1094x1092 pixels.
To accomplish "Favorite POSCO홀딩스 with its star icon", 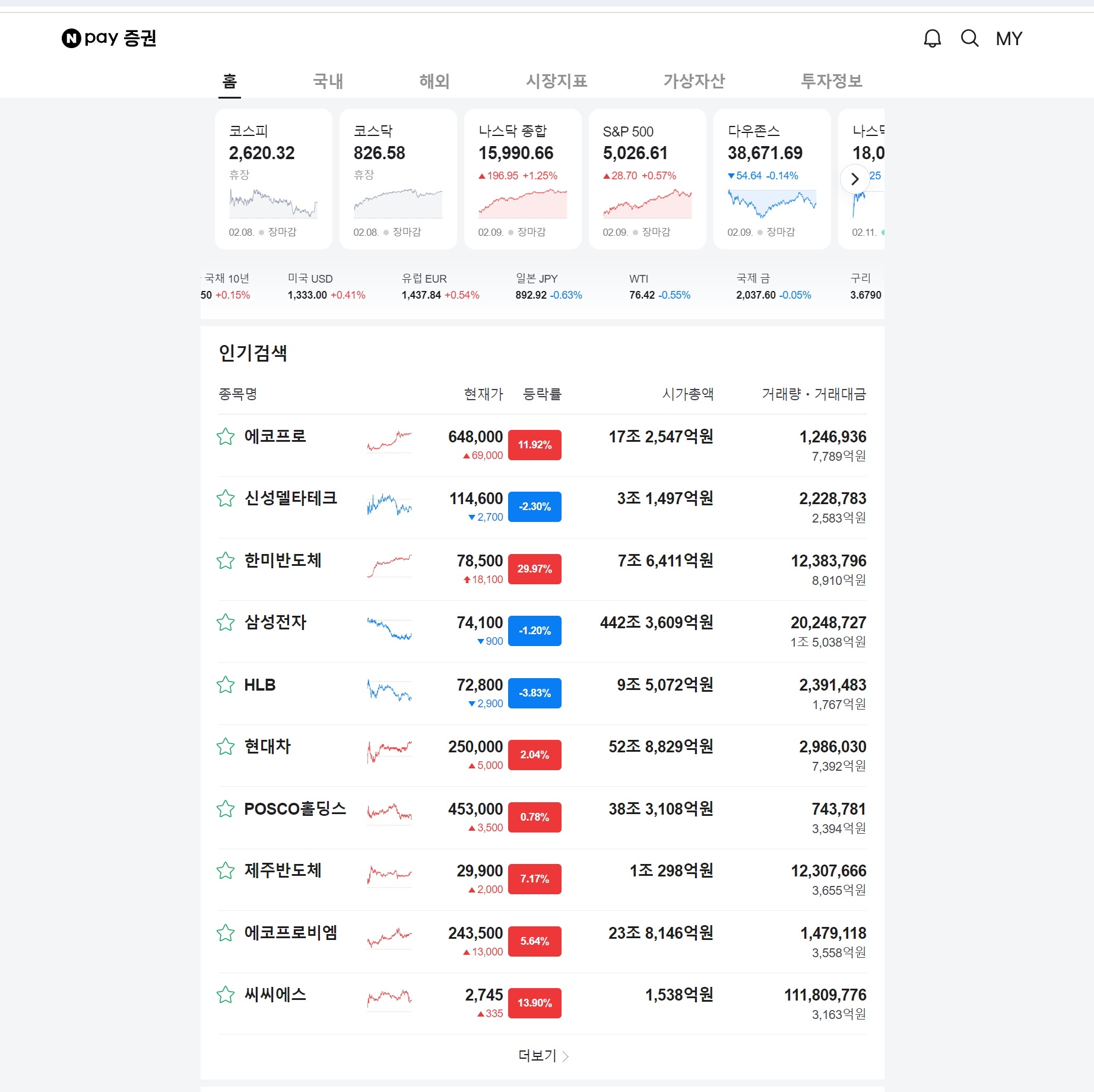I will tap(226, 809).
